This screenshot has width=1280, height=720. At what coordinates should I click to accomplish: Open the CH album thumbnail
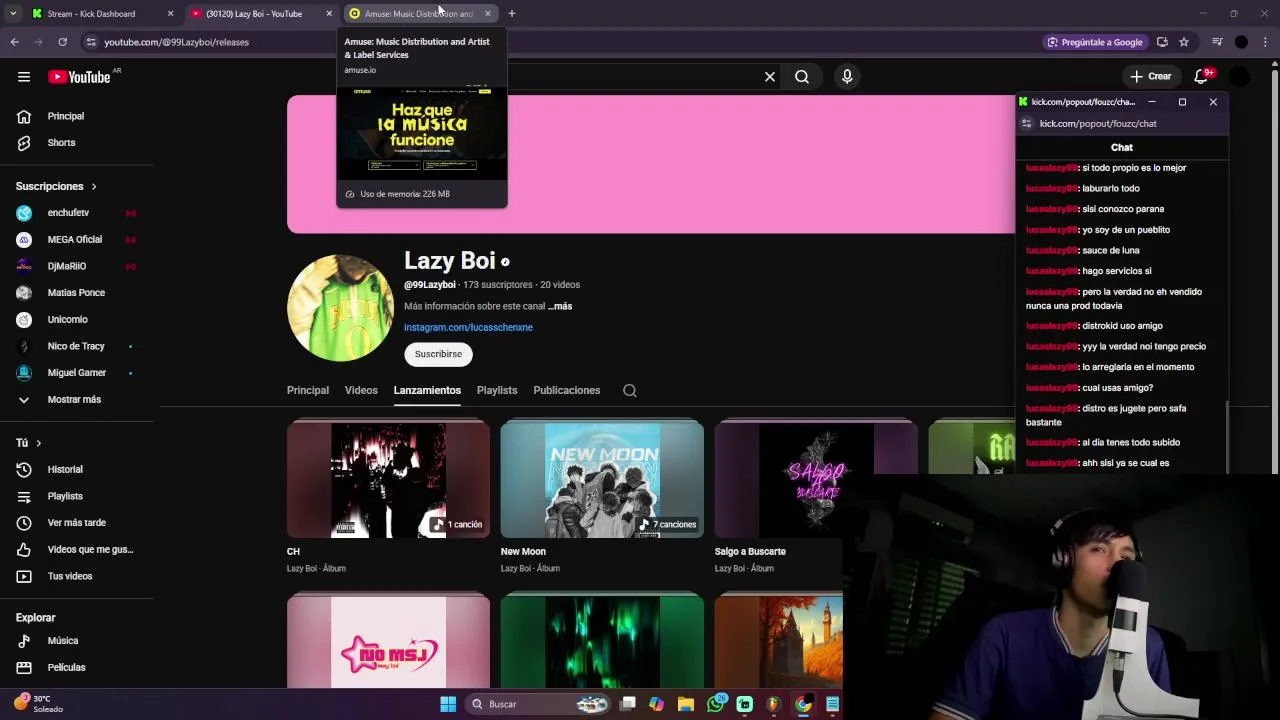pos(388,479)
